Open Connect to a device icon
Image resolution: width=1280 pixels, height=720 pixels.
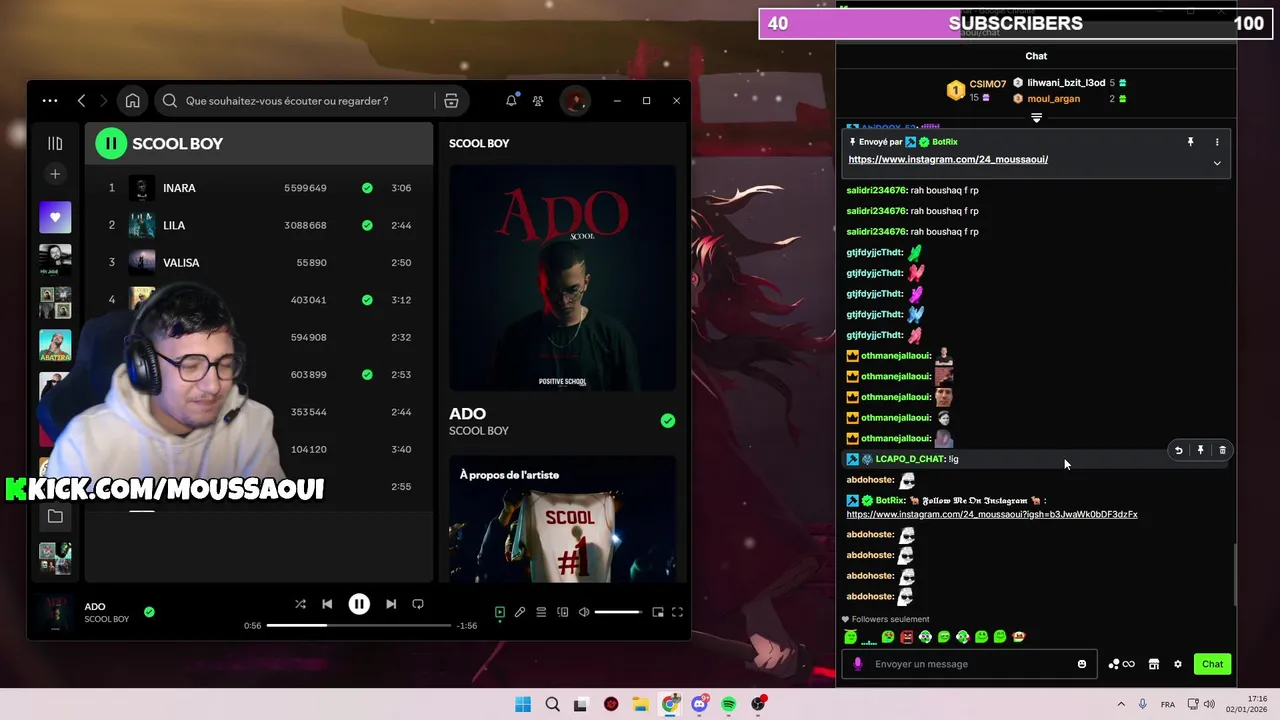563,612
